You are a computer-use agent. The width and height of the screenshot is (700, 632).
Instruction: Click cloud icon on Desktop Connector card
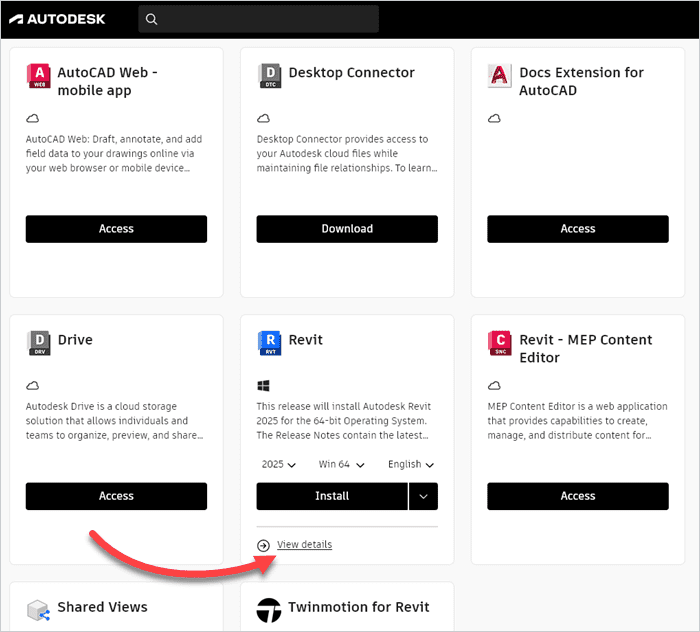point(263,118)
